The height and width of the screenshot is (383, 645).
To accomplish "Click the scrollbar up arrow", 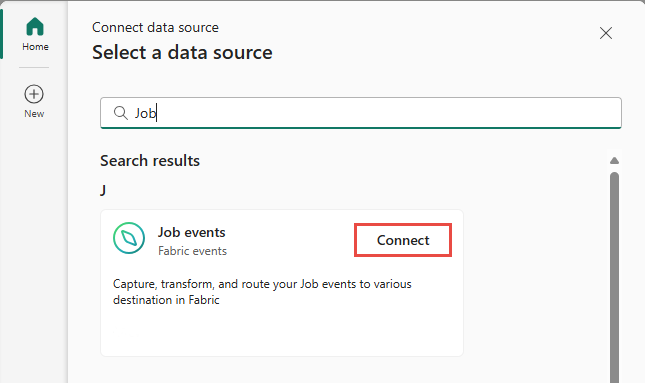I will (x=614, y=160).
